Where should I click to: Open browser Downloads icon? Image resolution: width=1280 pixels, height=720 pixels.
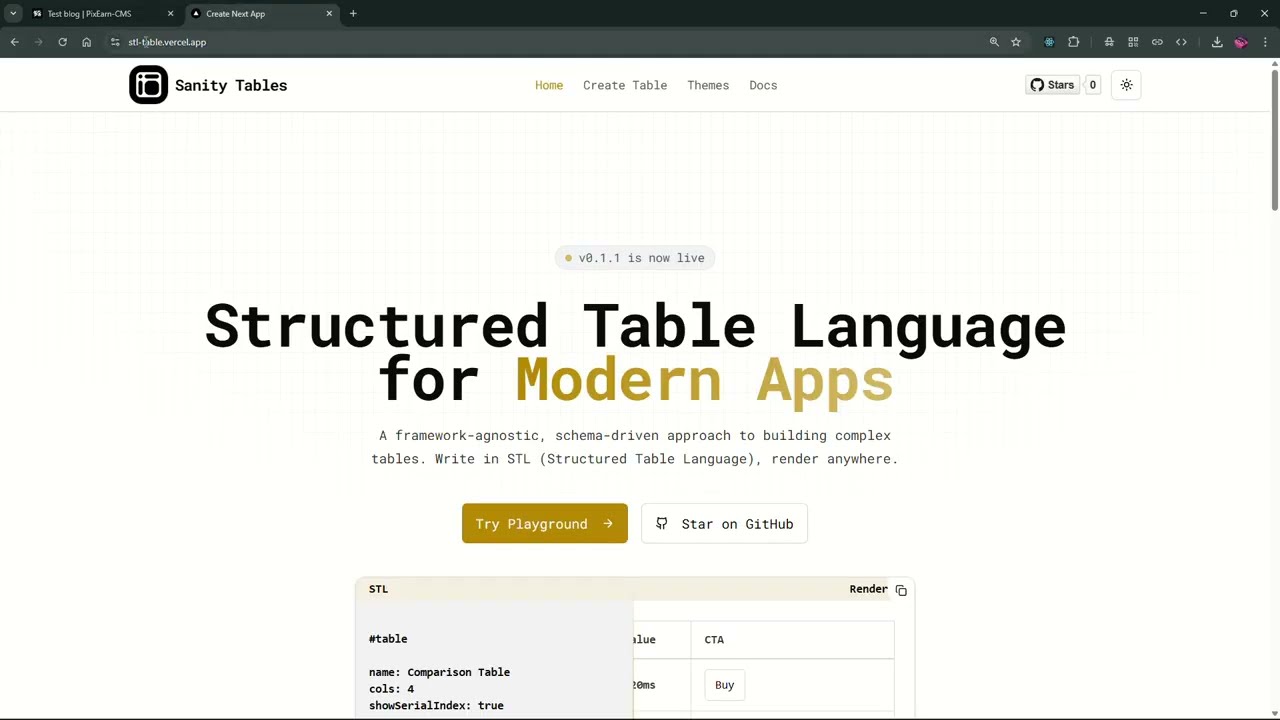[x=1217, y=42]
